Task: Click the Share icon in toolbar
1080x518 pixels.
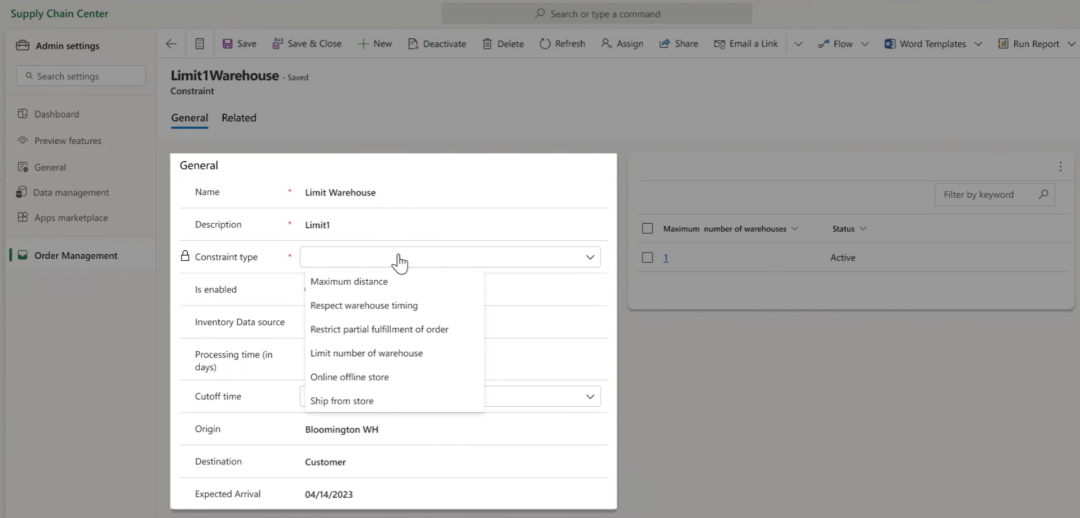Action: click(x=665, y=44)
